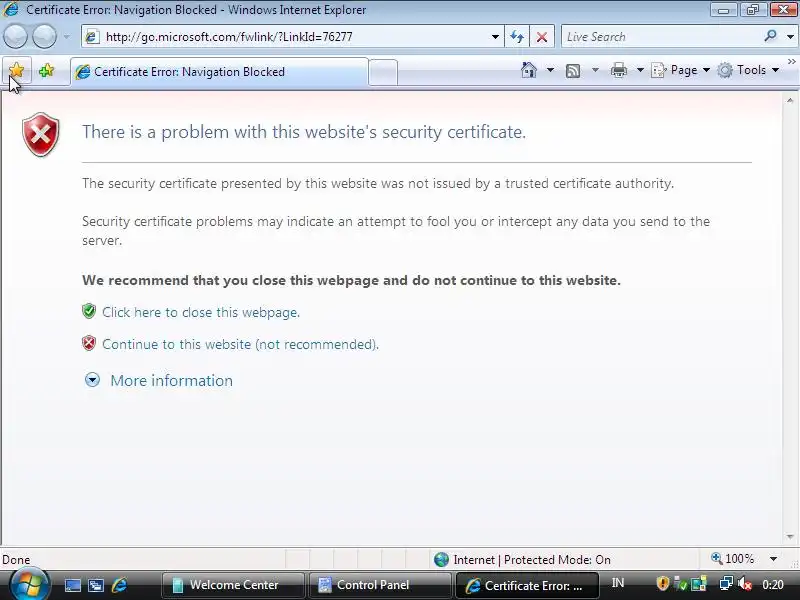Click the IN language bar indicator
Screen dimensions: 800x600
coord(618,583)
